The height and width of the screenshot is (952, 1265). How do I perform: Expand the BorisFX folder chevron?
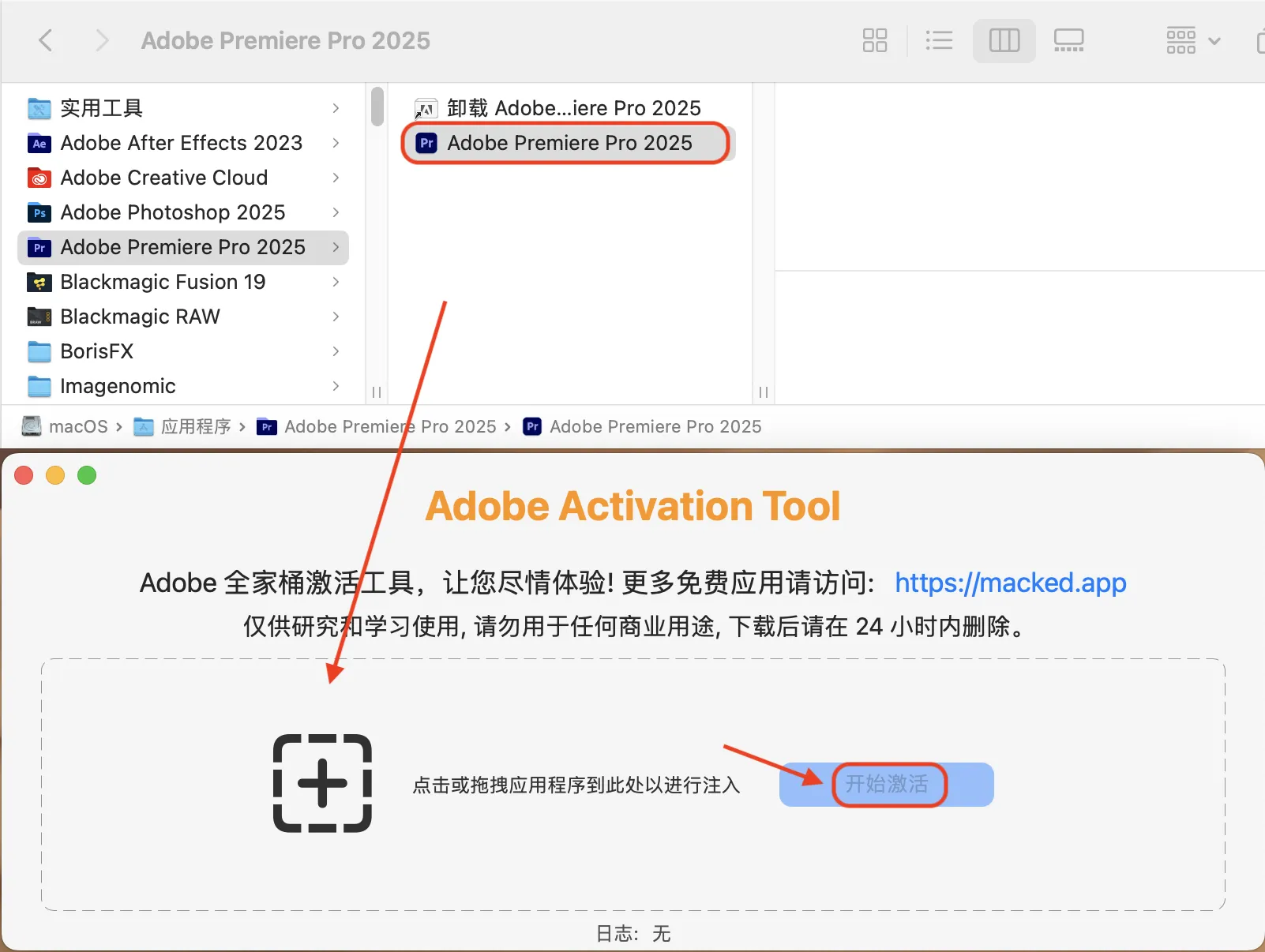[x=336, y=351]
